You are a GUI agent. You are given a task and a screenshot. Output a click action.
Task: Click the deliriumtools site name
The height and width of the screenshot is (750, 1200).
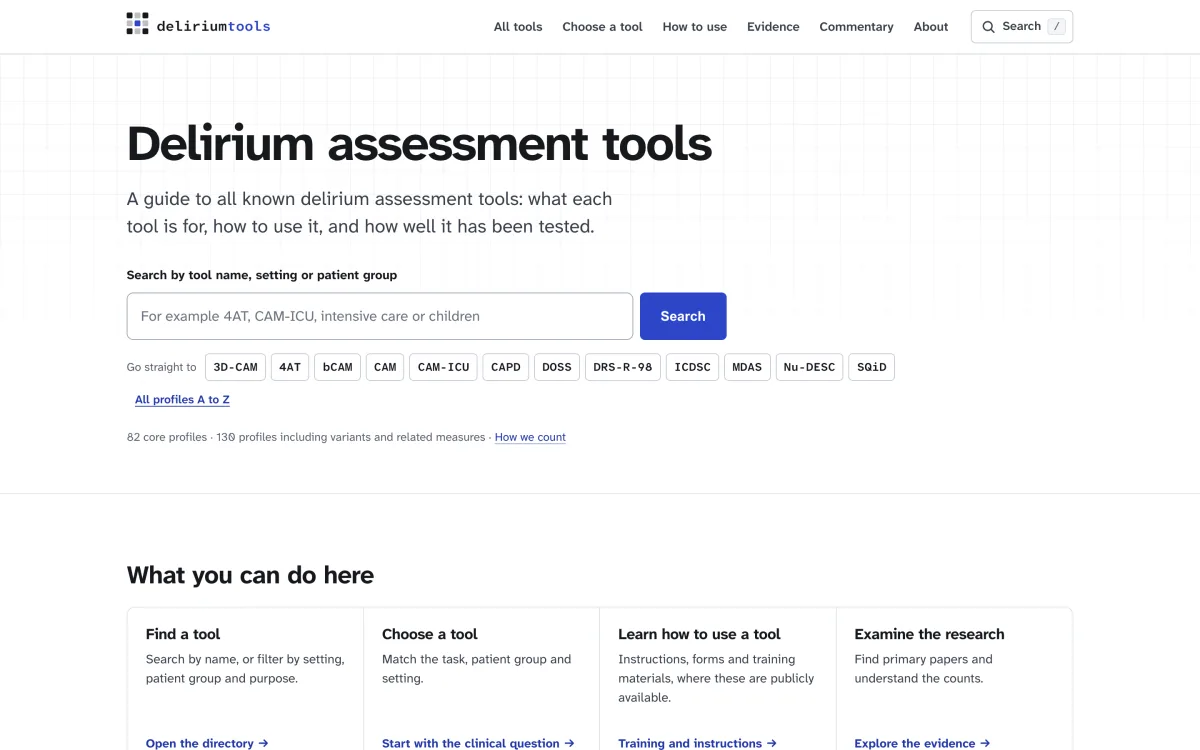(213, 26)
